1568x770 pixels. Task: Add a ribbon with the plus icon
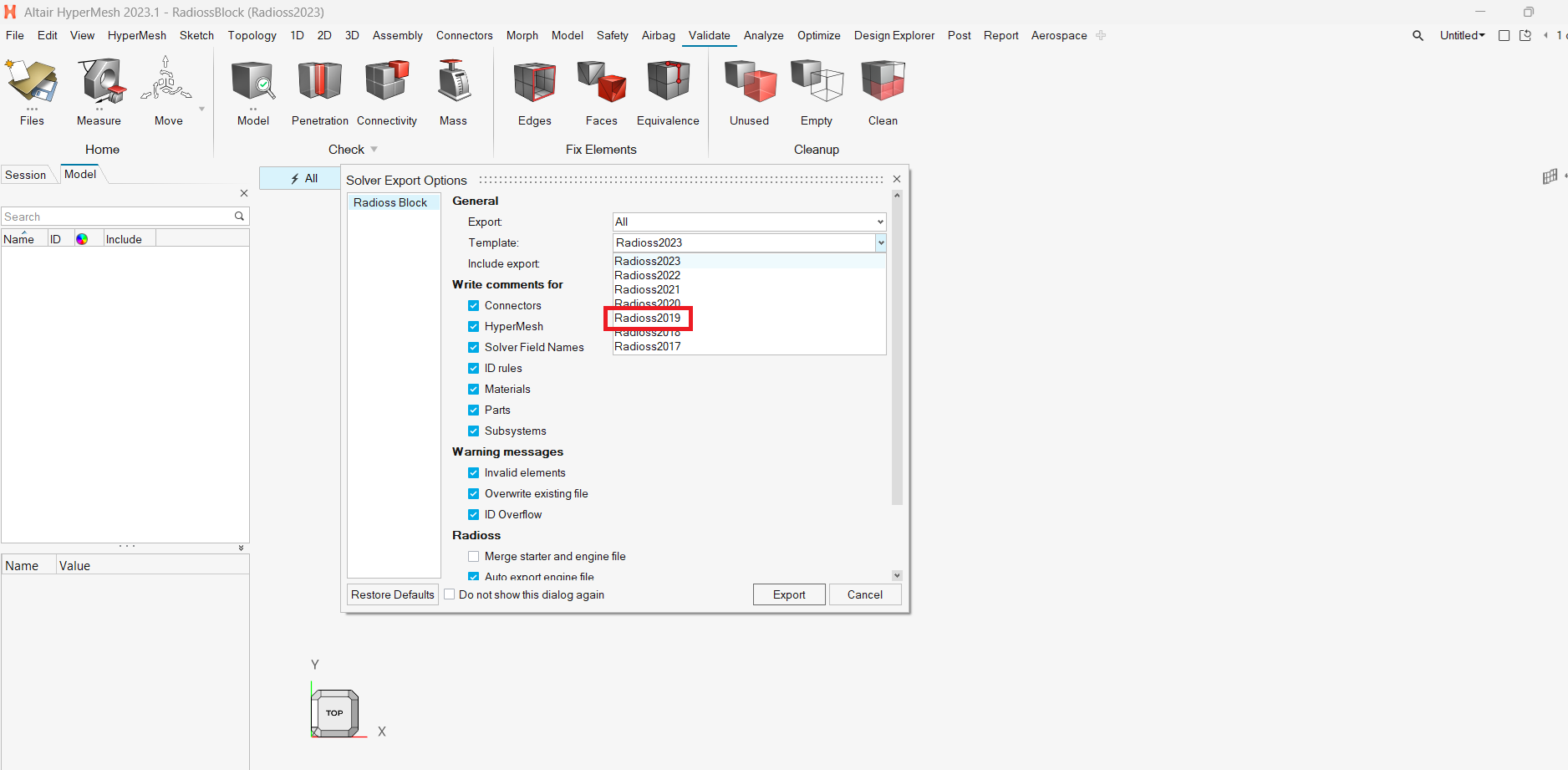1101,35
